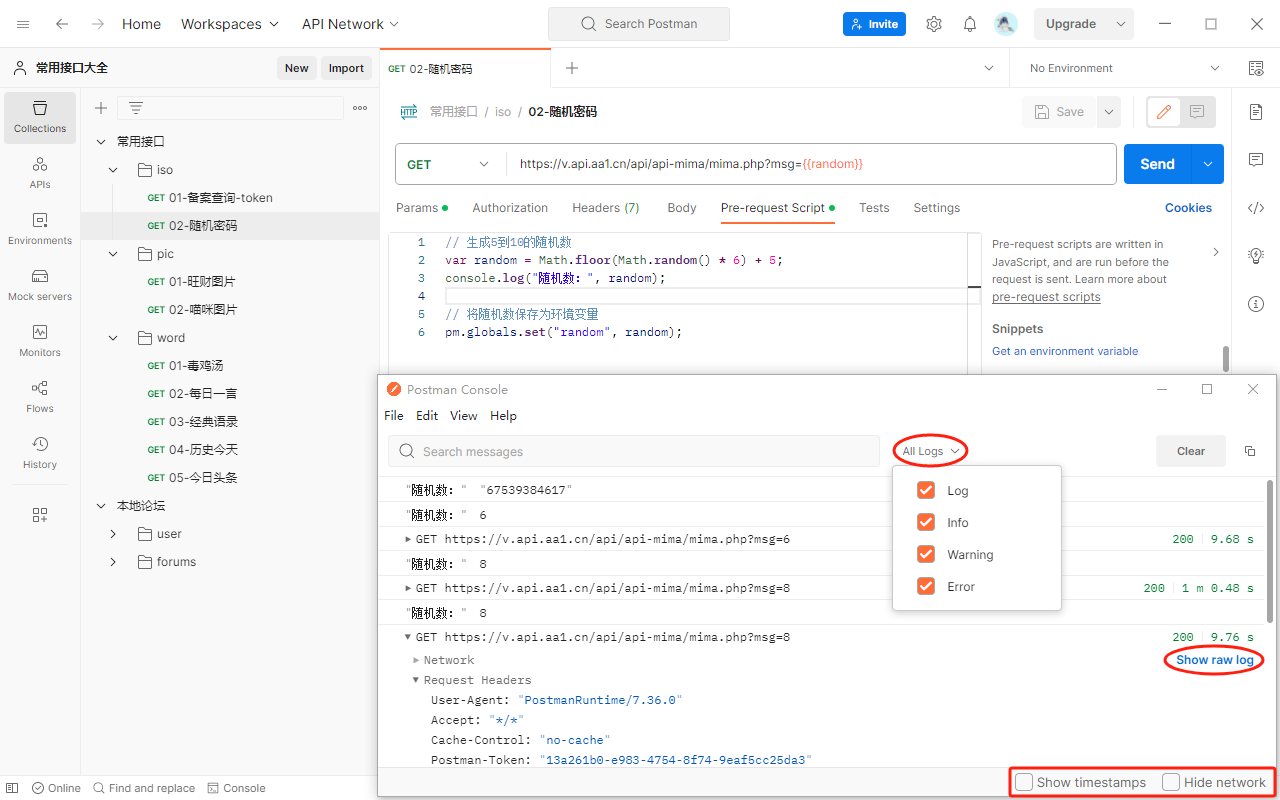Open Monitors in the sidebar
The image size is (1280, 800).
tap(40, 341)
